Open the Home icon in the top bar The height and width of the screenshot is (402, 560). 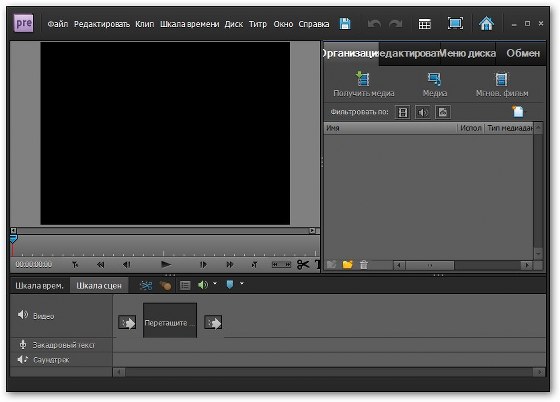coord(486,24)
